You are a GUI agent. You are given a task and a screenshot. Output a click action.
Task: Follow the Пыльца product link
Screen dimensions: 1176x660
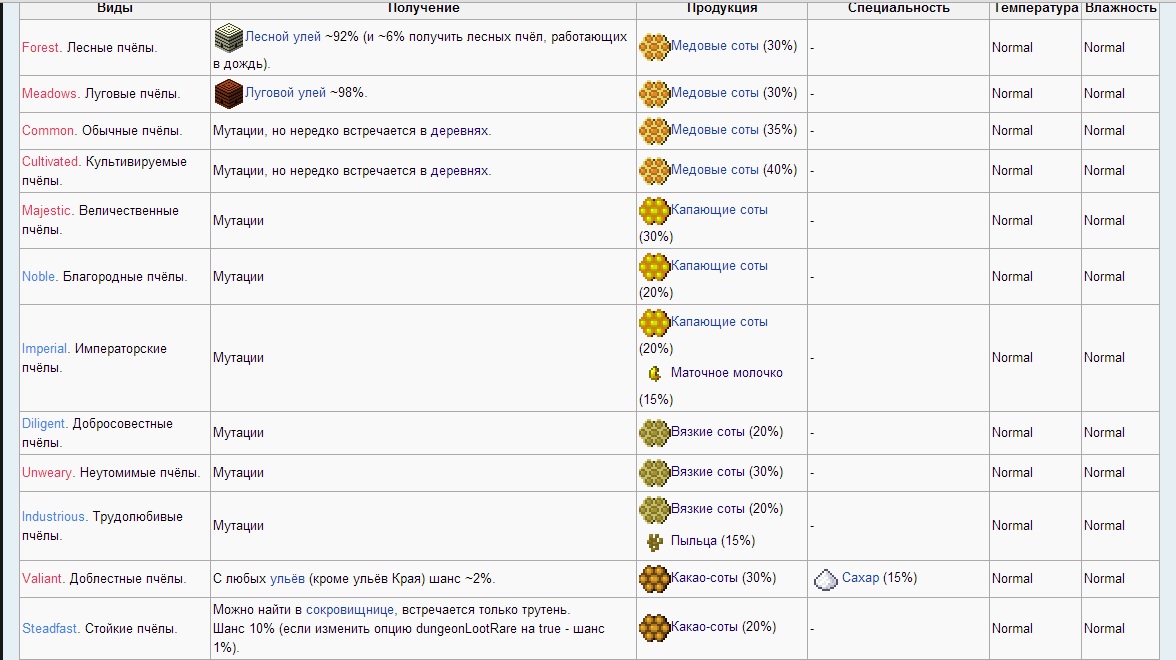[x=694, y=541]
